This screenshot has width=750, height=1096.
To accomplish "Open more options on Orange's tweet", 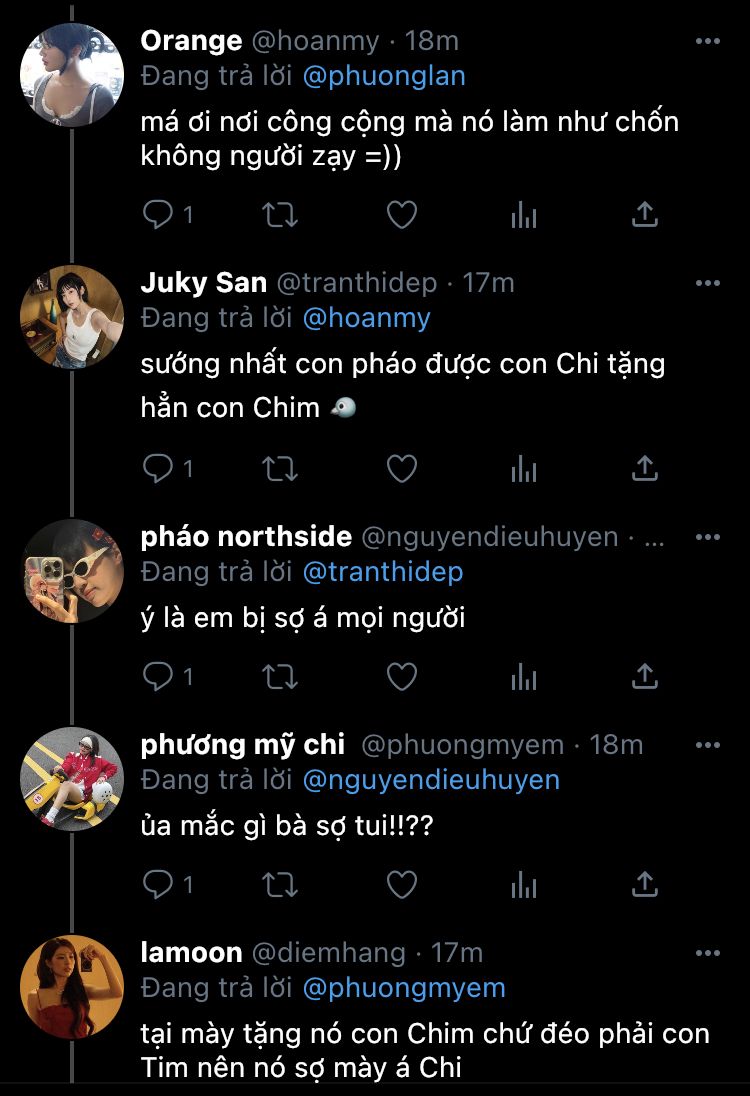I will [707, 41].
